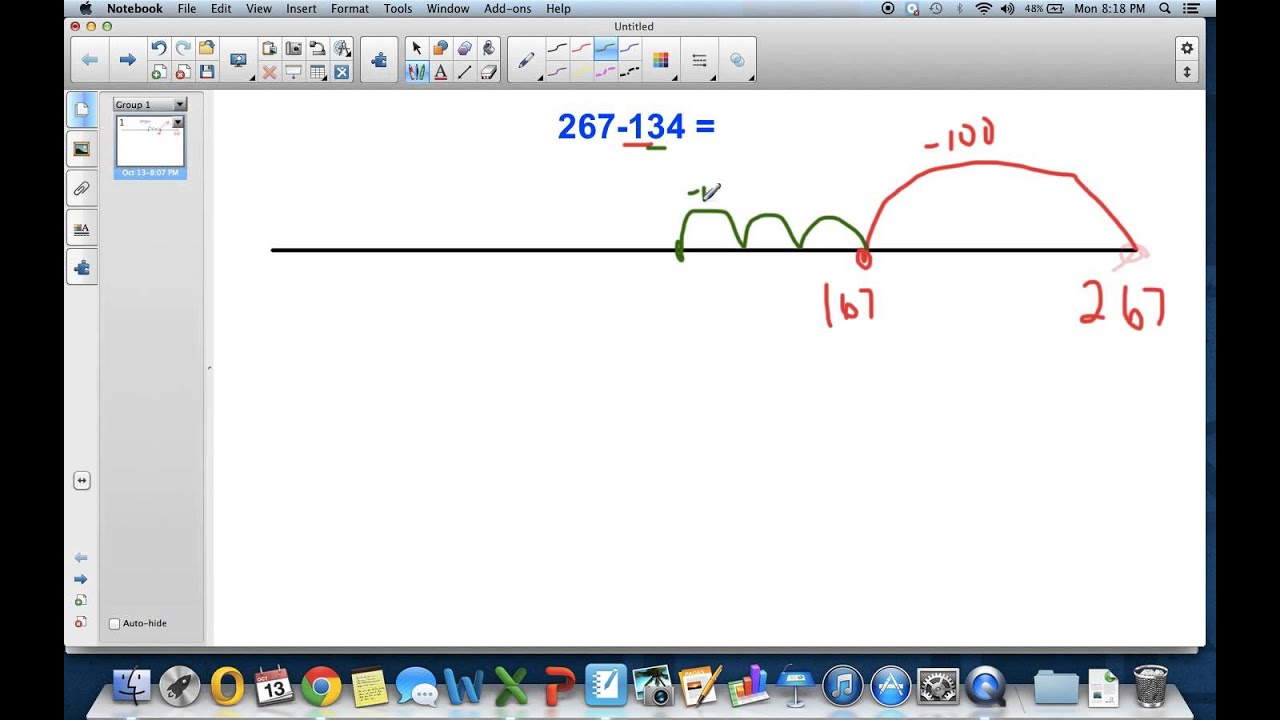This screenshot has height=720, width=1280.
Task: Choose the yellow highlighter line style
Action: (x=581, y=72)
